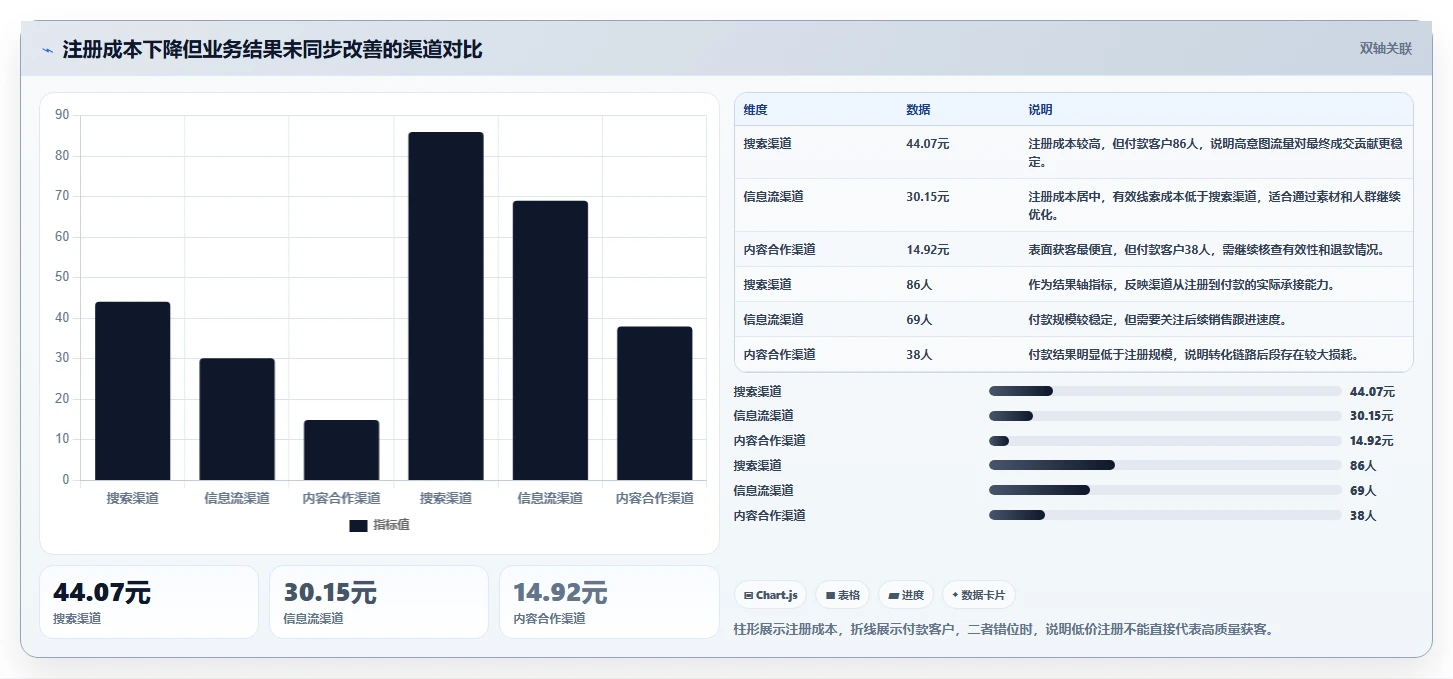Viewport: 1453px width, 679px height.
Task: Click the 50 label on the chart y-axis
Action: 62,277
